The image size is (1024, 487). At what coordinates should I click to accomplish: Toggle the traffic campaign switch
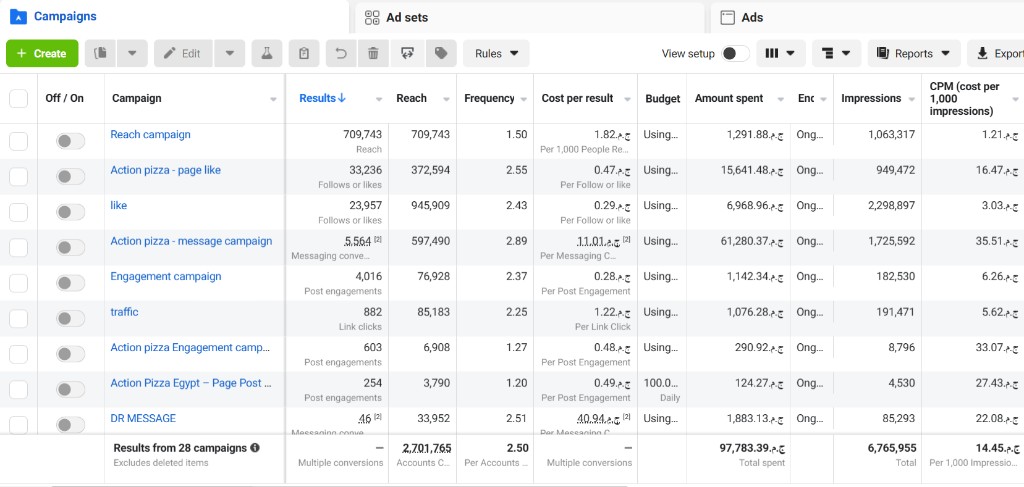pyautogui.click(x=71, y=319)
